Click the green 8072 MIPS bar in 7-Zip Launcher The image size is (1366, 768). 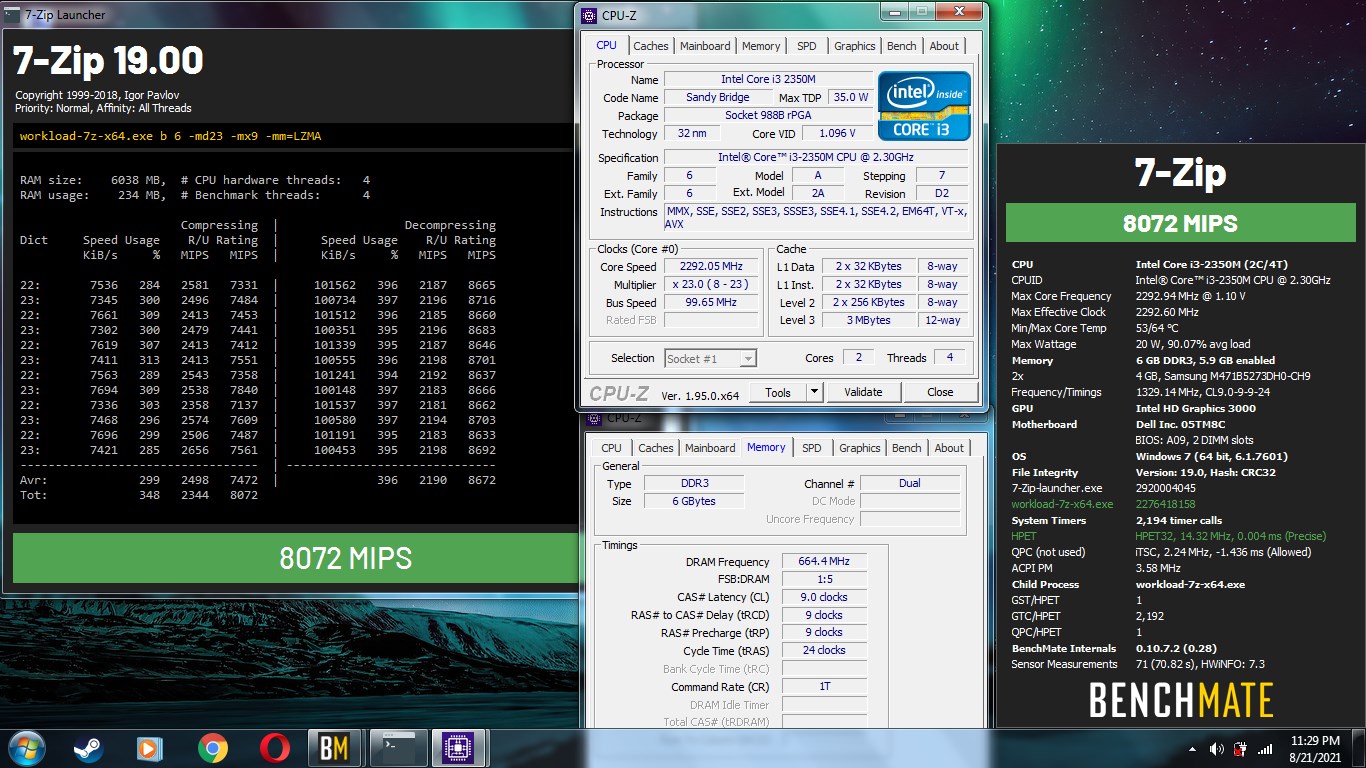pyautogui.click(x=295, y=558)
